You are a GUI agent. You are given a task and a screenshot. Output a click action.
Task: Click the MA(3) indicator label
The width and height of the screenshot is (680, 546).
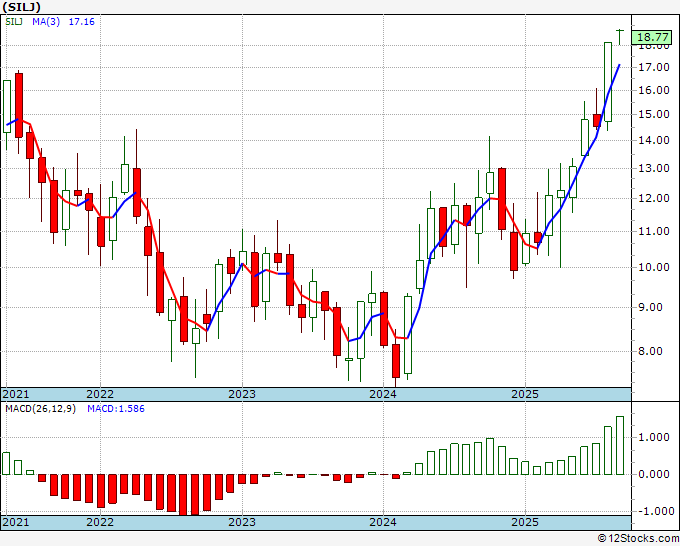pos(46,22)
